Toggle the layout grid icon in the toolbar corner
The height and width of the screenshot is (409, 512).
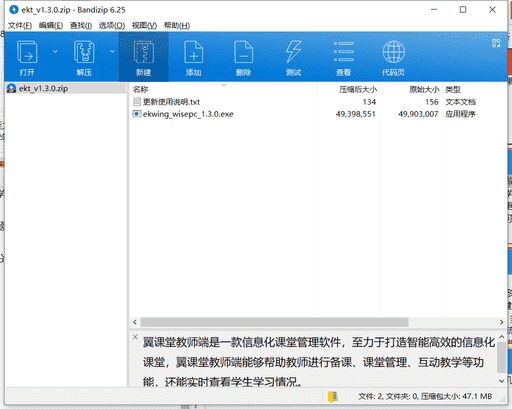point(496,43)
